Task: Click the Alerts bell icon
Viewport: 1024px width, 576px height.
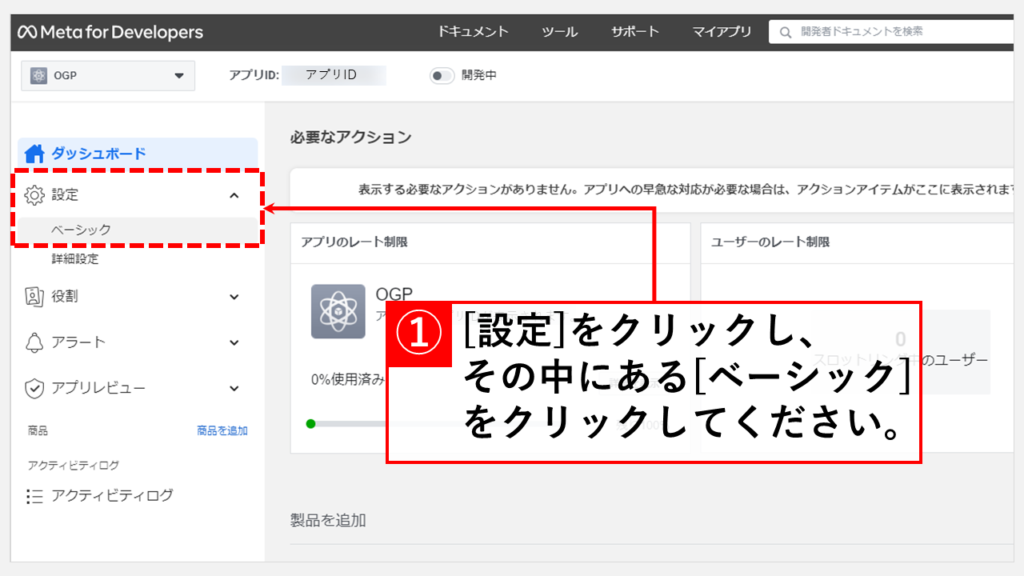Action: pyautogui.click(x=34, y=342)
